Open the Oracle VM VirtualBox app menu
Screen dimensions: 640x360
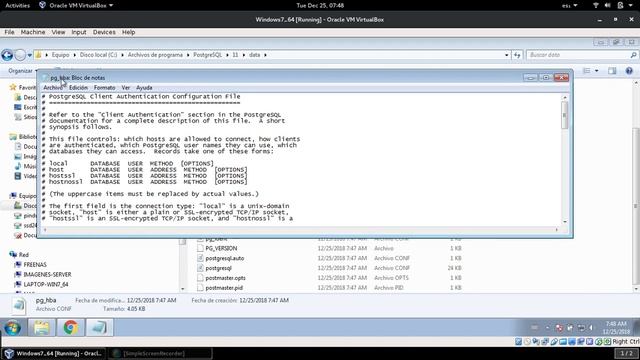click(76, 5)
